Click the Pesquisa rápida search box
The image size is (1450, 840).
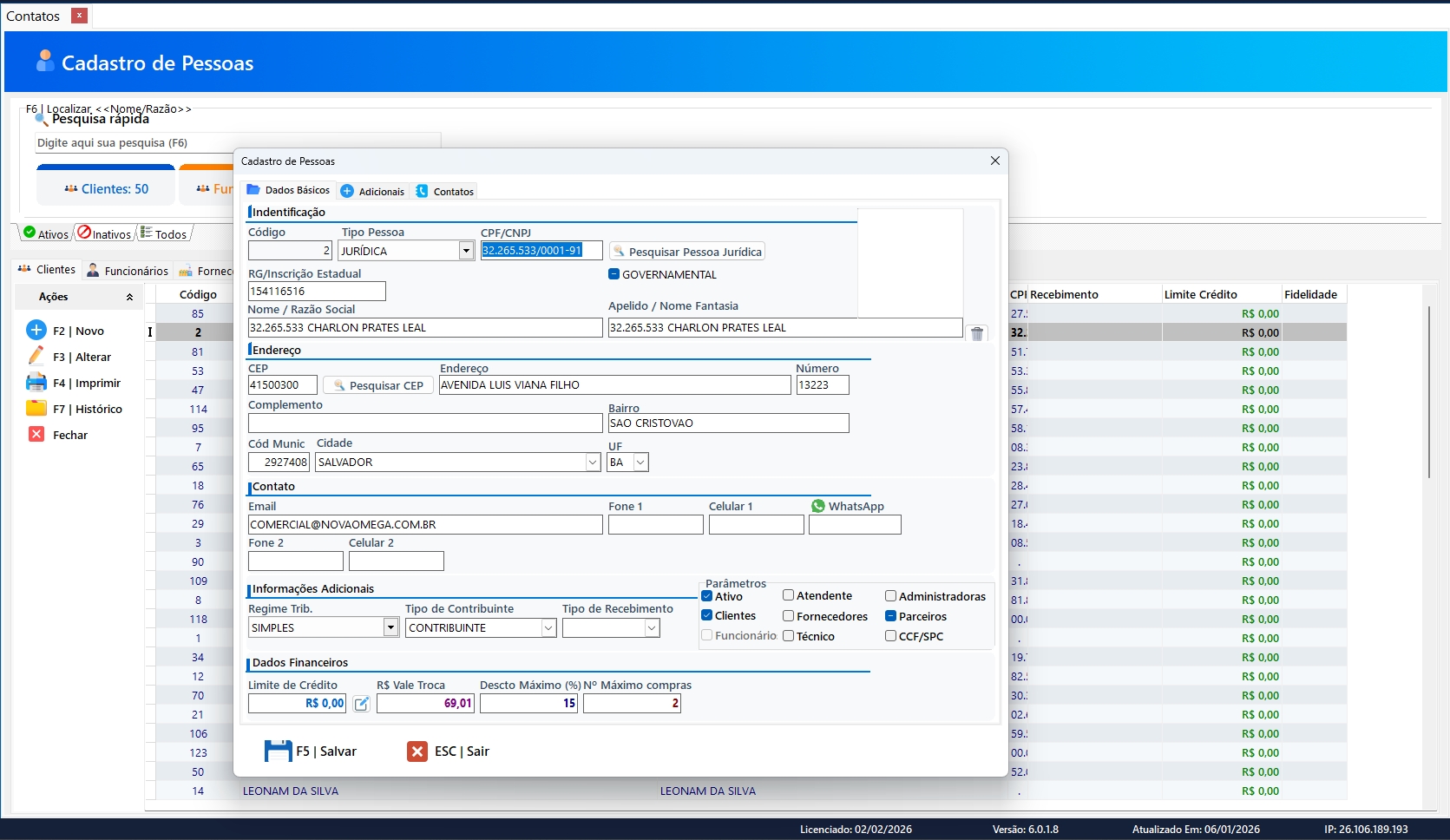coord(238,143)
